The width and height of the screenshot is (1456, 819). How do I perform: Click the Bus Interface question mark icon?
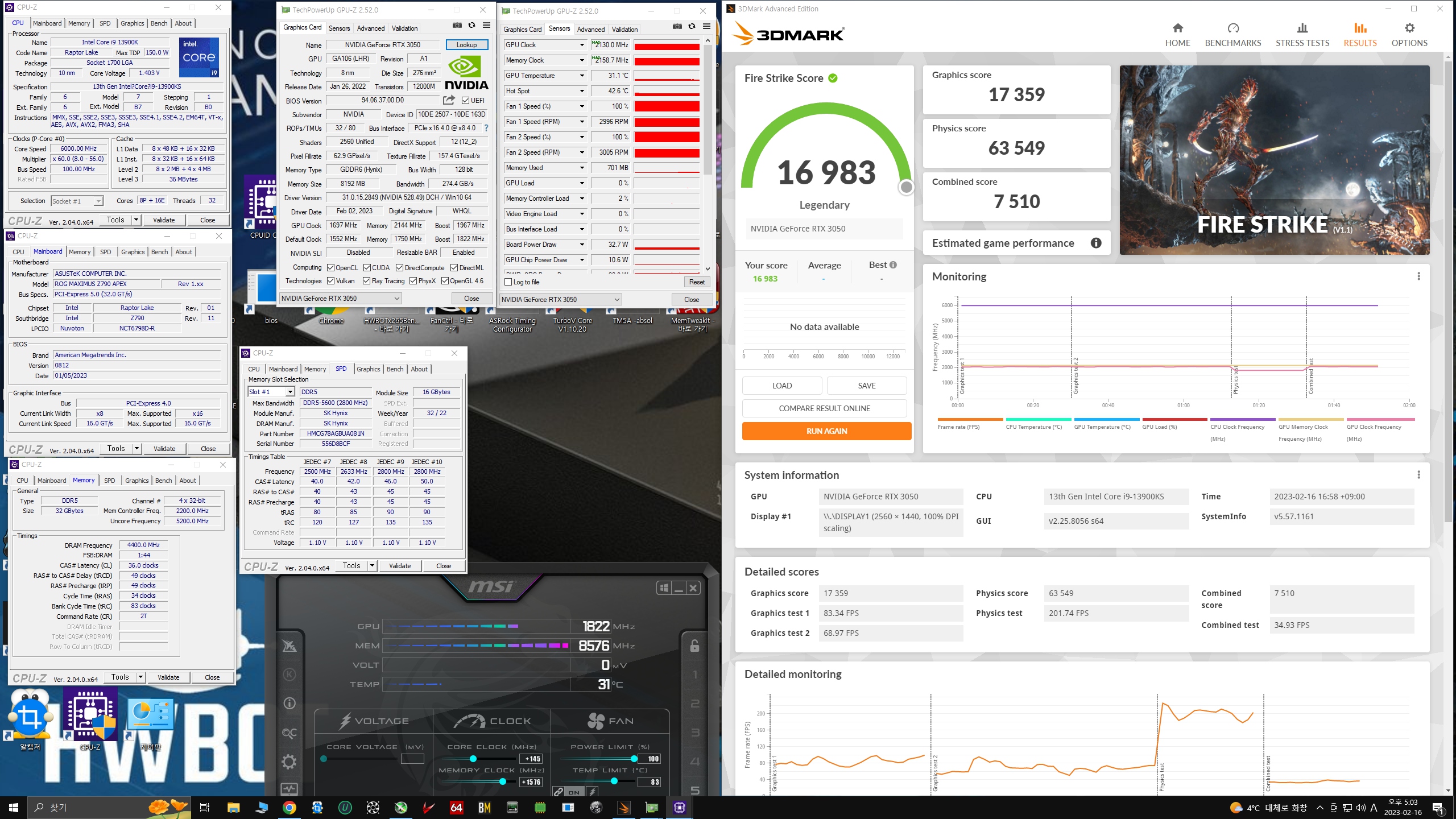[486, 129]
